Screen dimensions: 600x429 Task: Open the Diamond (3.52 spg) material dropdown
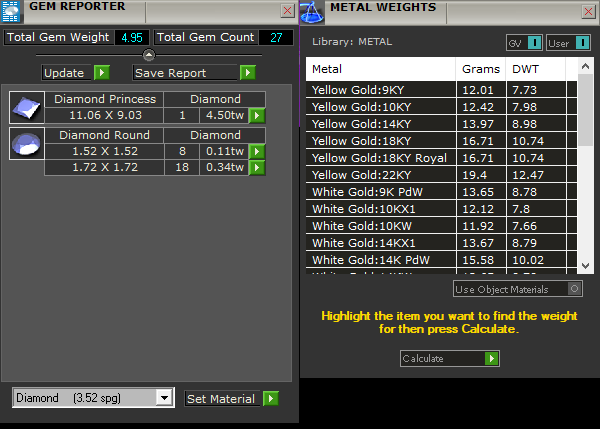point(165,398)
